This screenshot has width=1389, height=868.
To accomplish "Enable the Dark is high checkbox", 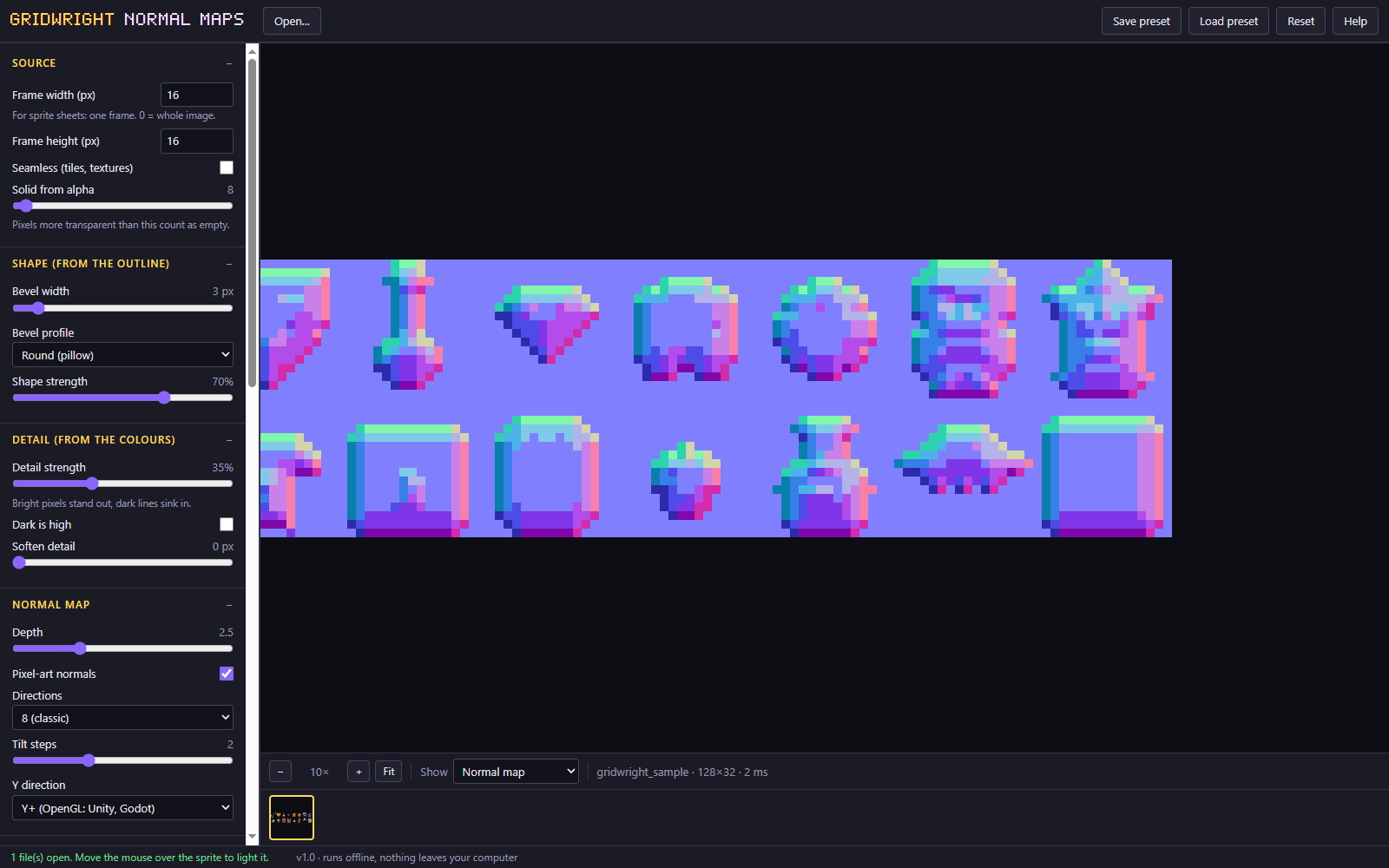I will [227, 524].
